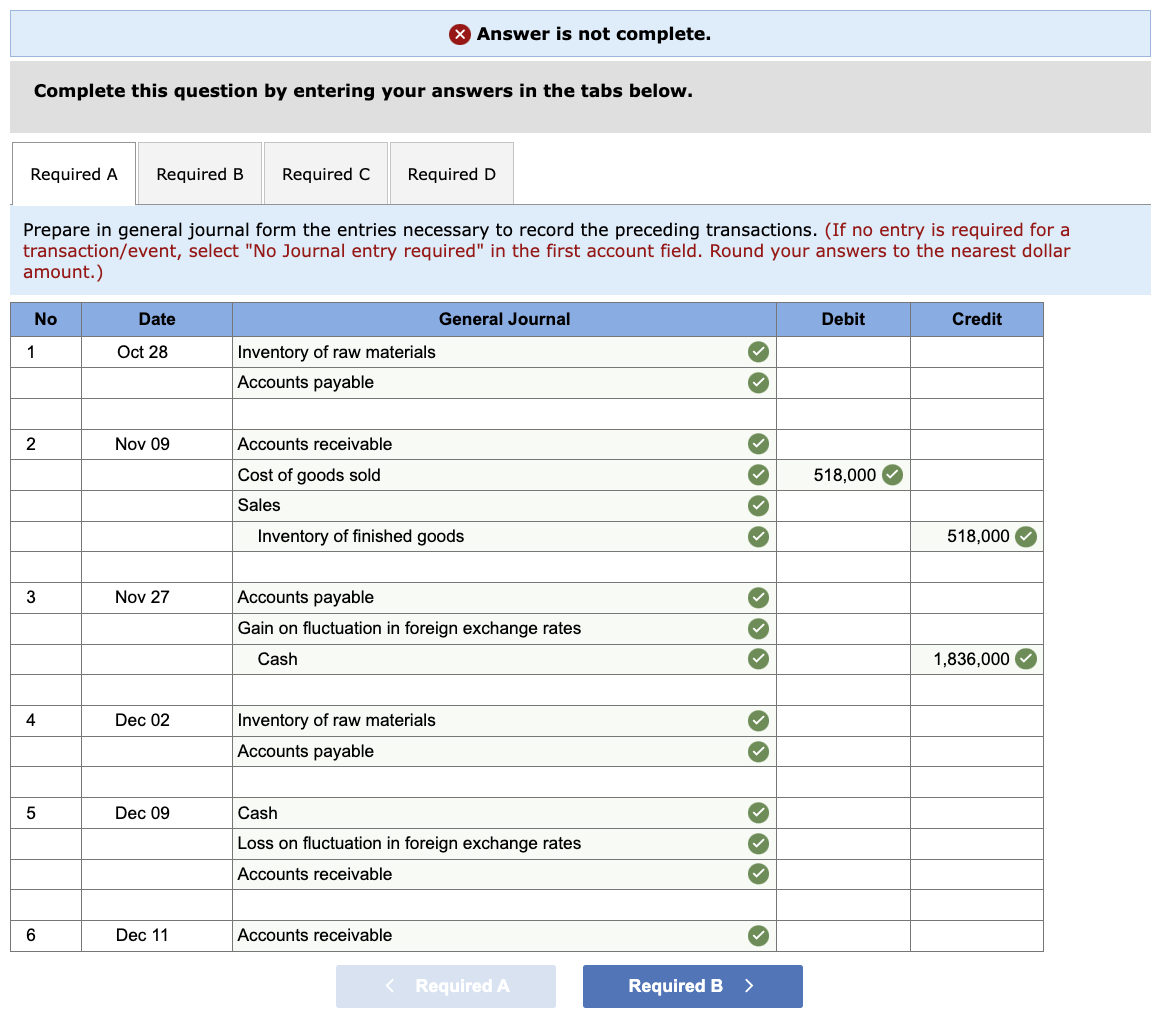
Task: Click the checkmark beside Loss on fluctuation account
Action: (x=758, y=843)
